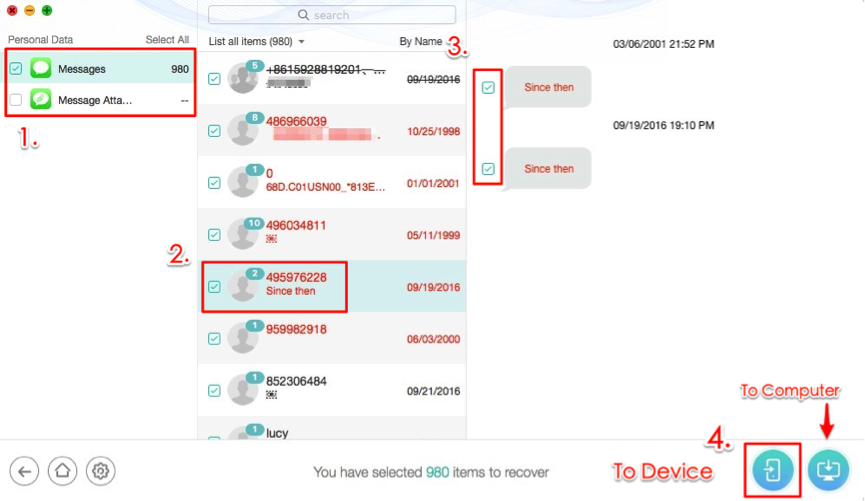This screenshot has height=501, width=865.
Task: Uncheck the Messages category checkbox
Action: [16, 69]
